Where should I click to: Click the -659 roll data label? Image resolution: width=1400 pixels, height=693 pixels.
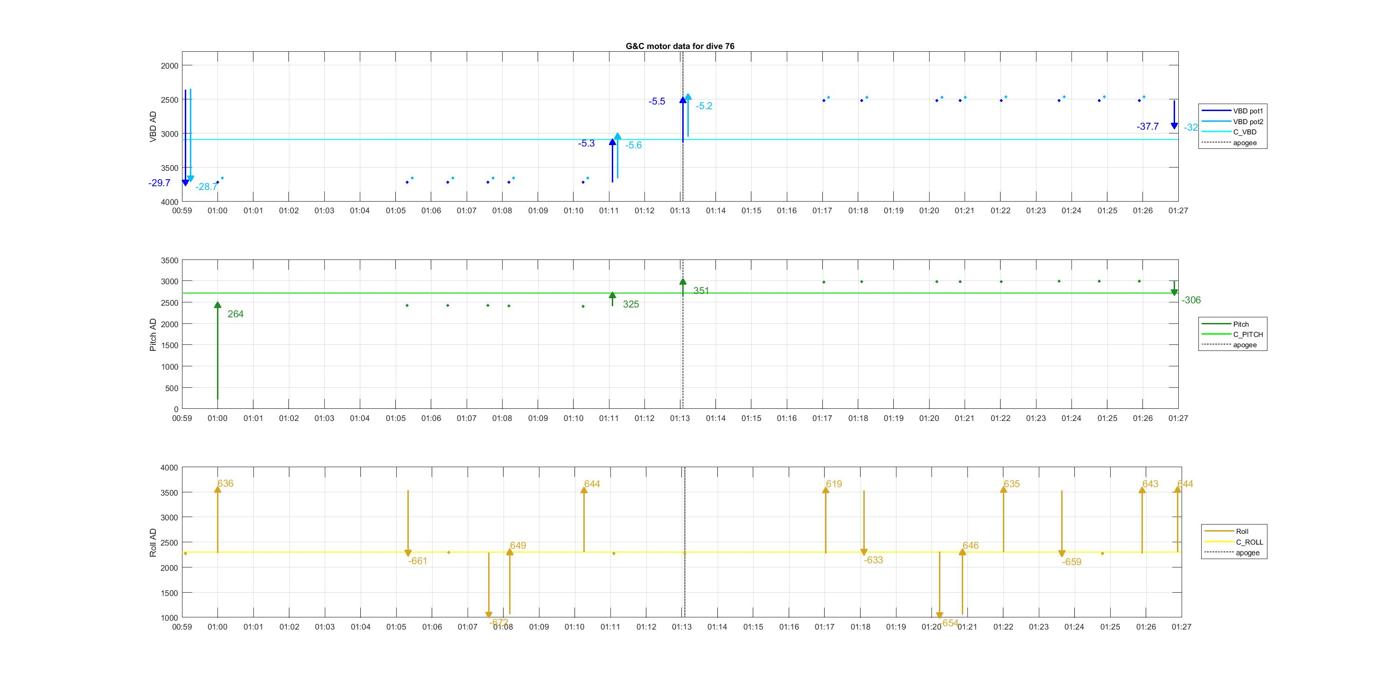pos(1072,562)
